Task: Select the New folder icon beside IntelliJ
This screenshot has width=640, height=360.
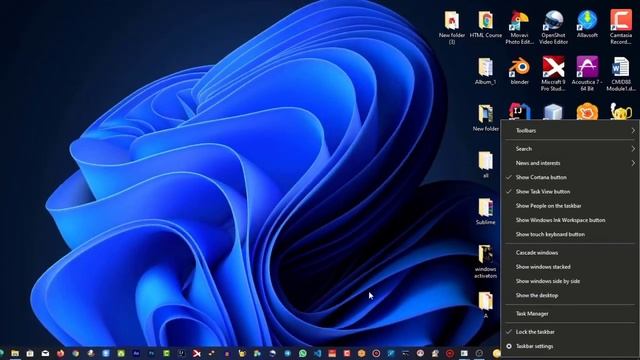Action: 485,118
